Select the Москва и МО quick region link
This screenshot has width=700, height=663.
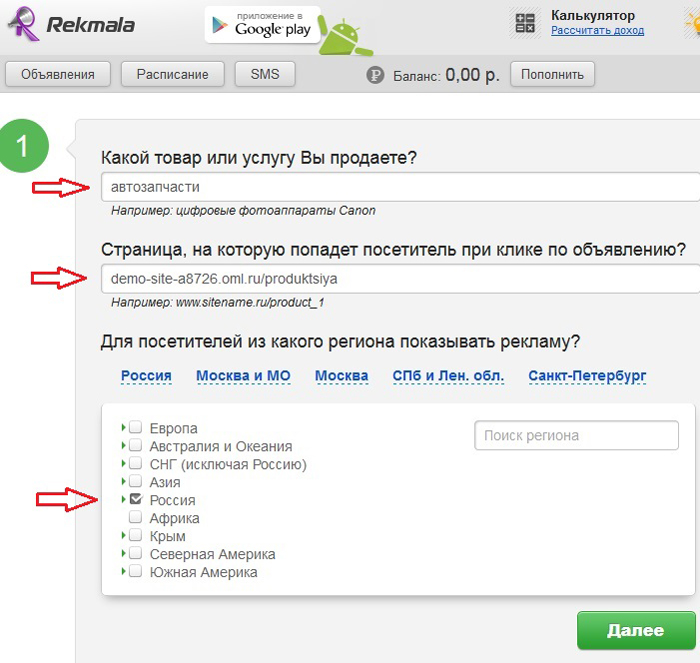tap(243, 376)
